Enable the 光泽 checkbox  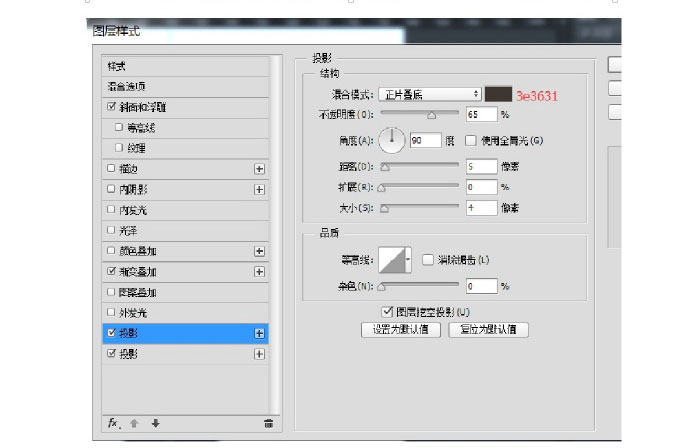click(x=111, y=230)
